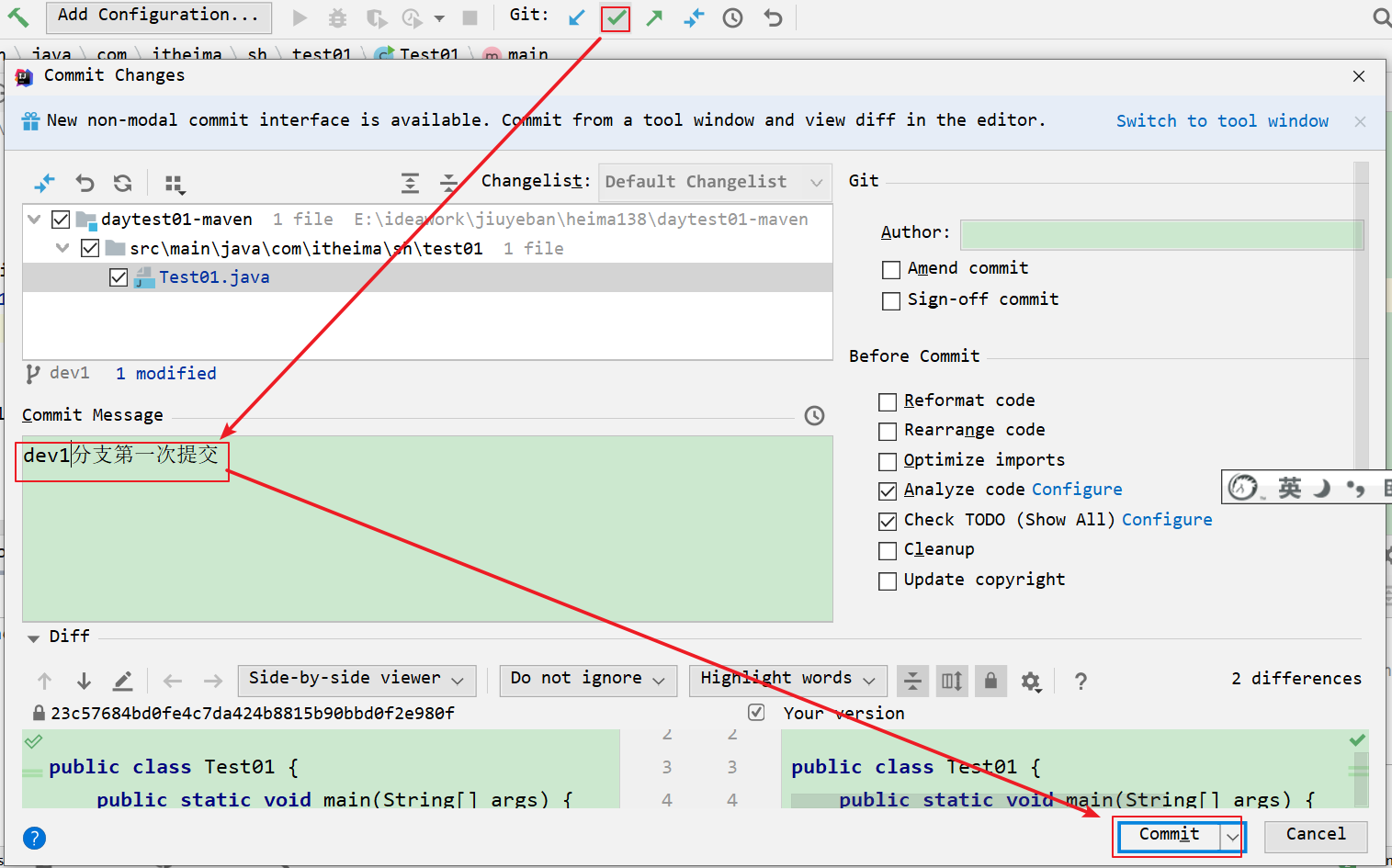Click the Git commit checkmark icon
The image size is (1392, 868).
(x=616, y=17)
